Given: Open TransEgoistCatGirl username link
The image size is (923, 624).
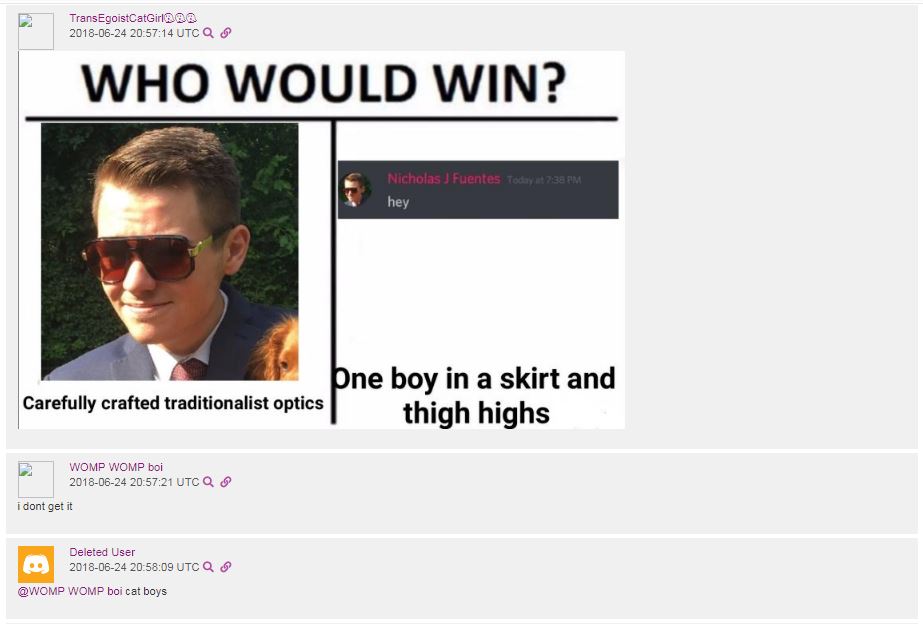Looking at the screenshot, I should pos(133,18).
